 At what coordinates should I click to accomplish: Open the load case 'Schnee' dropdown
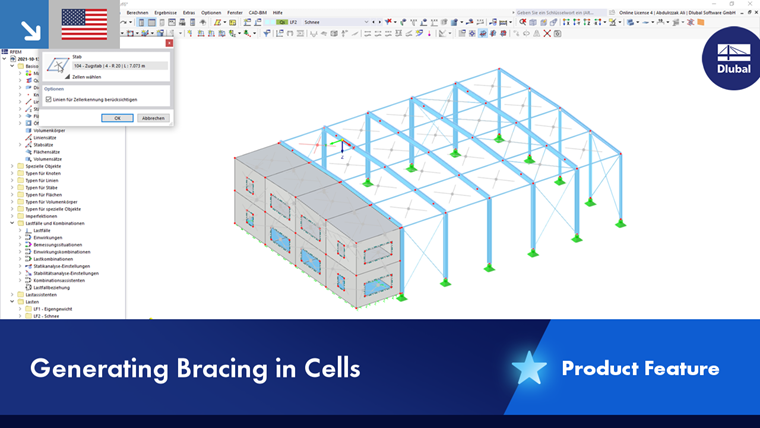pos(366,22)
